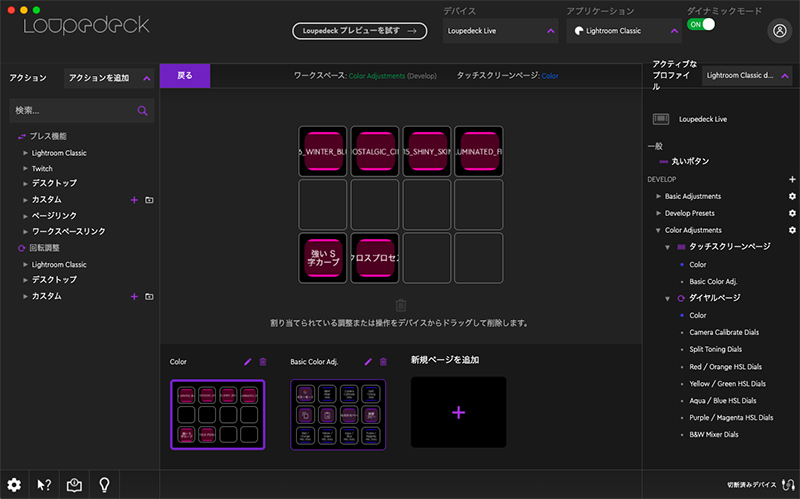Collapse the Color Adjustments workspace
This screenshot has height=499, width=800.
(658, 230)
